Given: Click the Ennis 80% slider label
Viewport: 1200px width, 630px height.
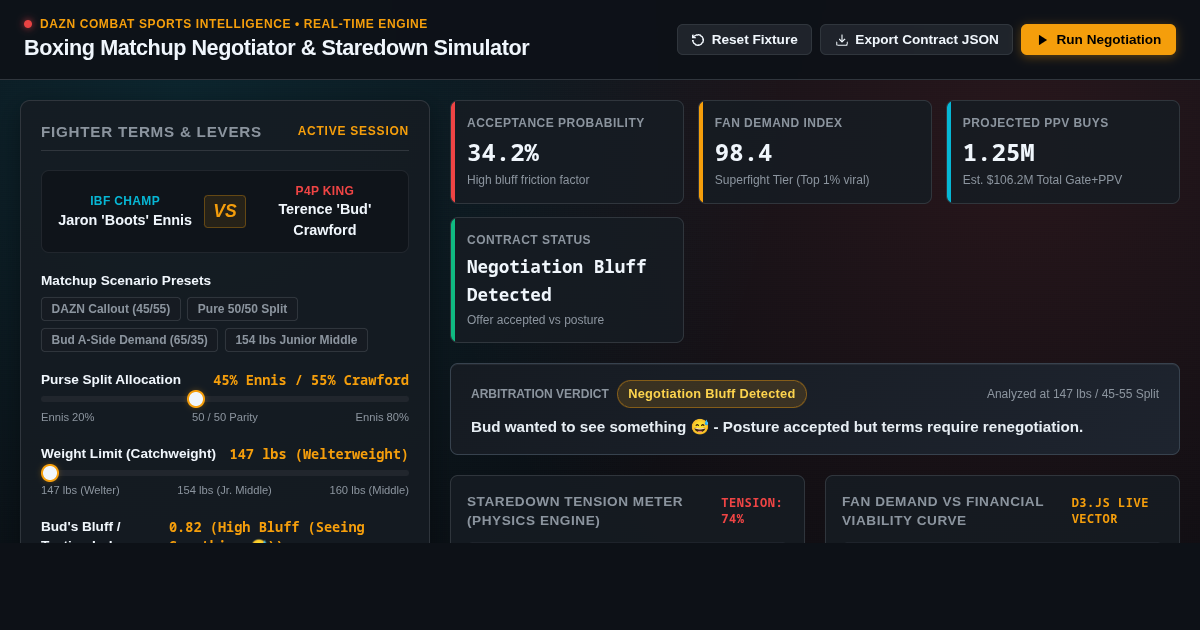Looking at the screenshot, I should coord(382,417).
